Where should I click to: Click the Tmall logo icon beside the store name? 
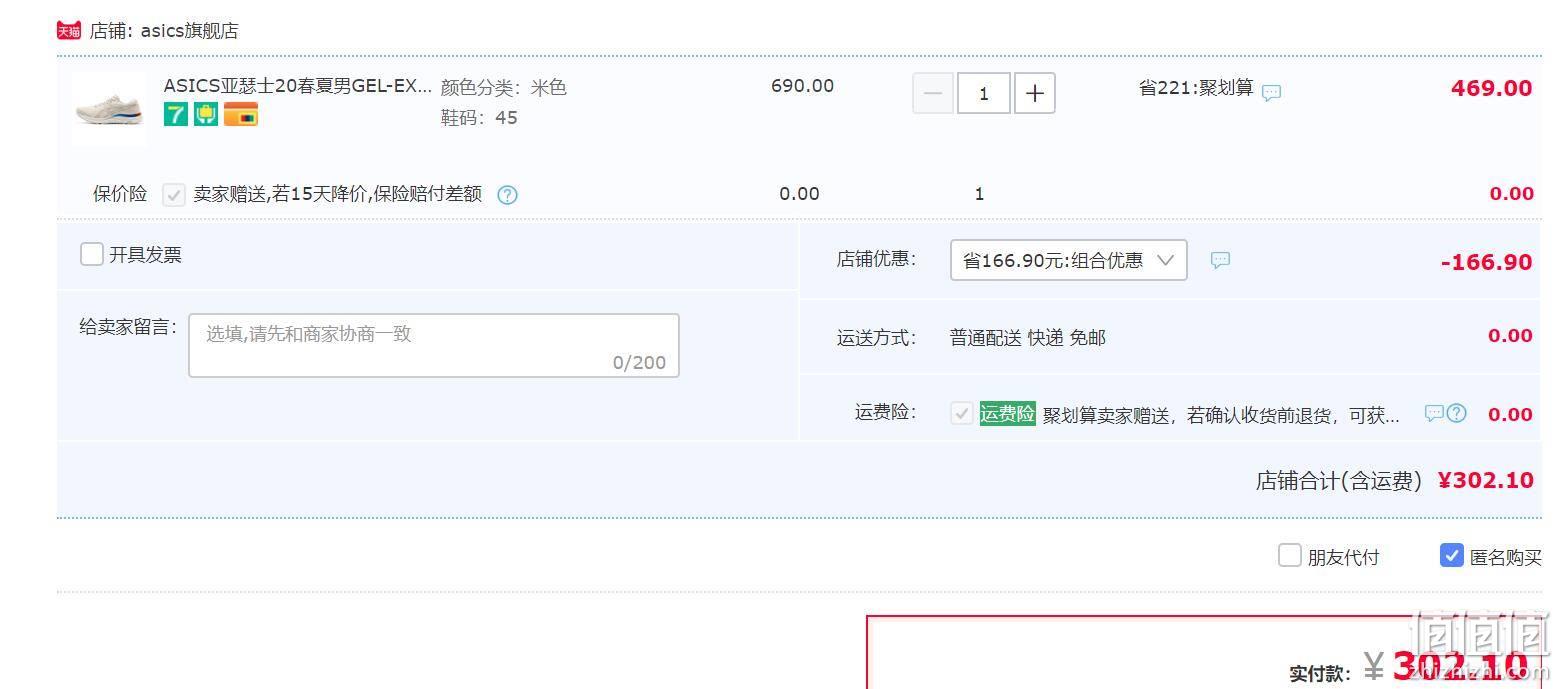pos(68,31)
